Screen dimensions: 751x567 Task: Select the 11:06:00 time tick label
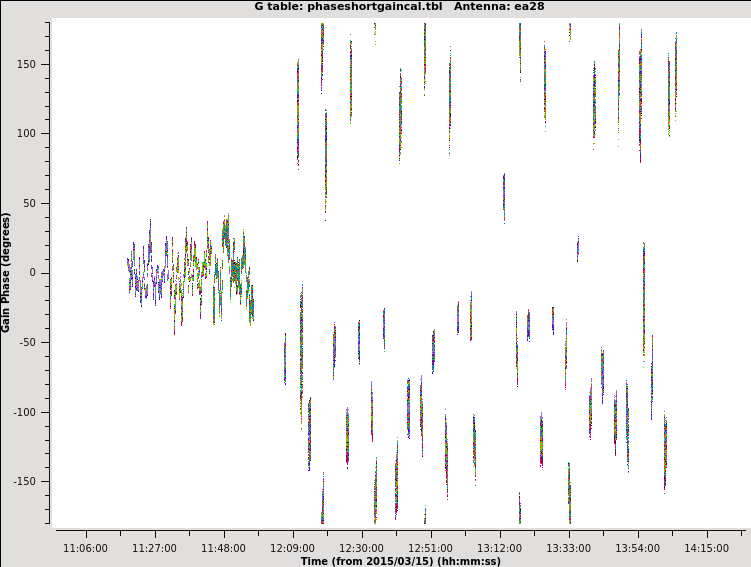[85, 548]
